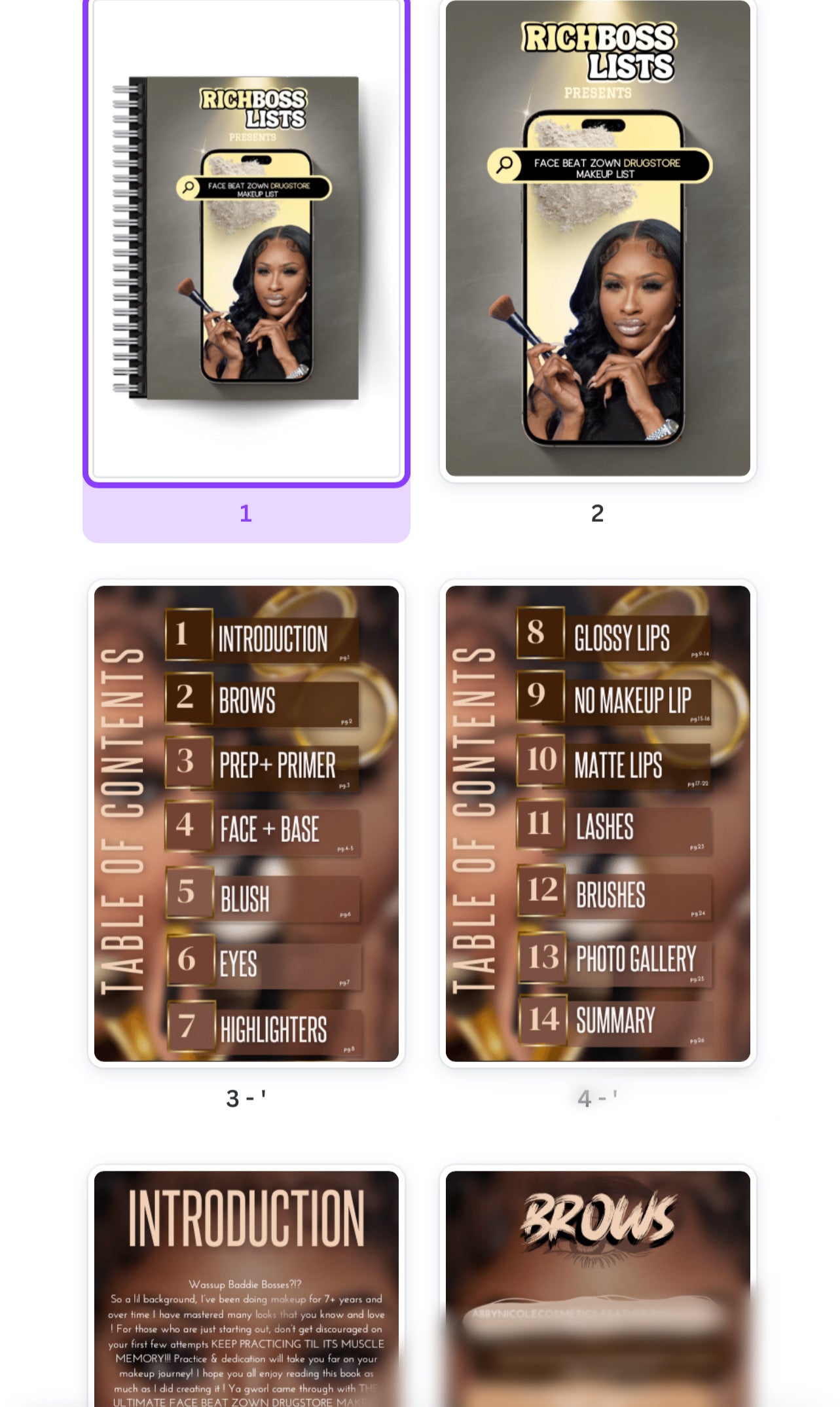The image size is (840, 1407).
Task: Open the page 2 cover thumbnail
Action: tap(598, 238)
